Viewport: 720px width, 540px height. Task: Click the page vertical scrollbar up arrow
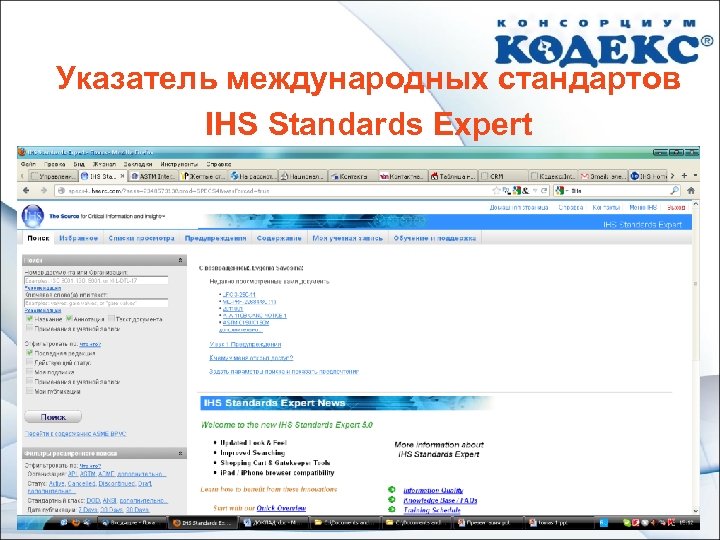coord(695,204)
